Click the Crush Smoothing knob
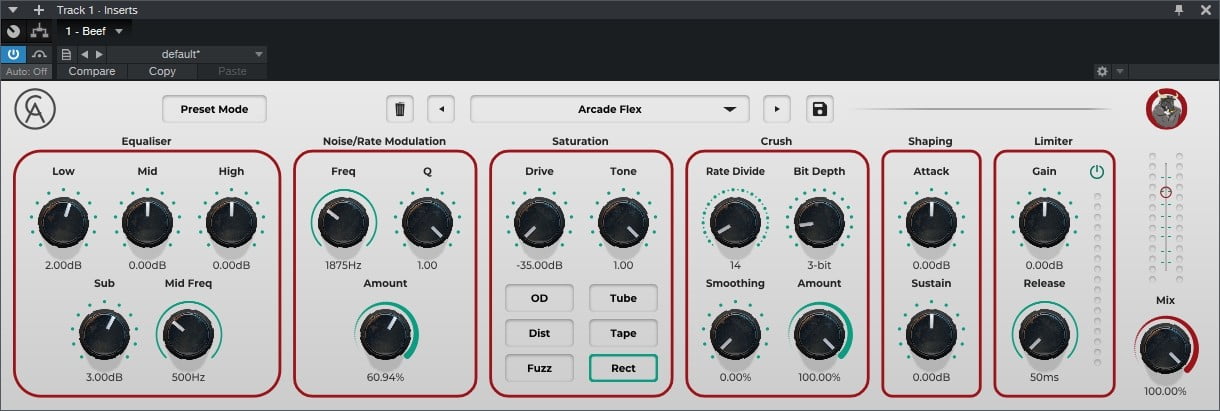1220x411 pixels. pos(735,333)
